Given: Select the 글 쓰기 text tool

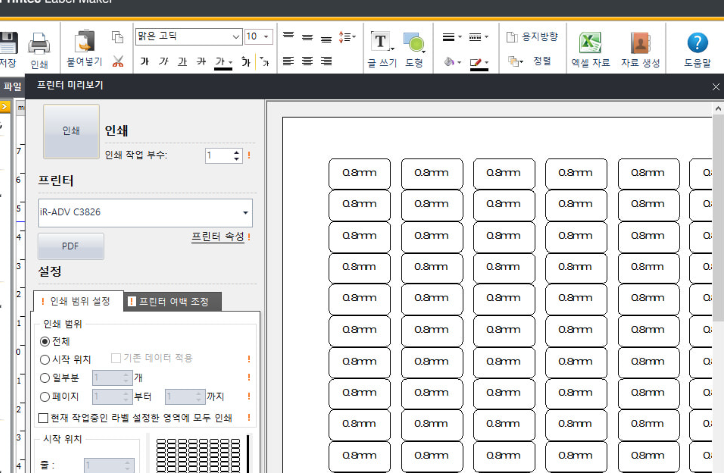Looking at the screenshot, I should click(381, 42).
